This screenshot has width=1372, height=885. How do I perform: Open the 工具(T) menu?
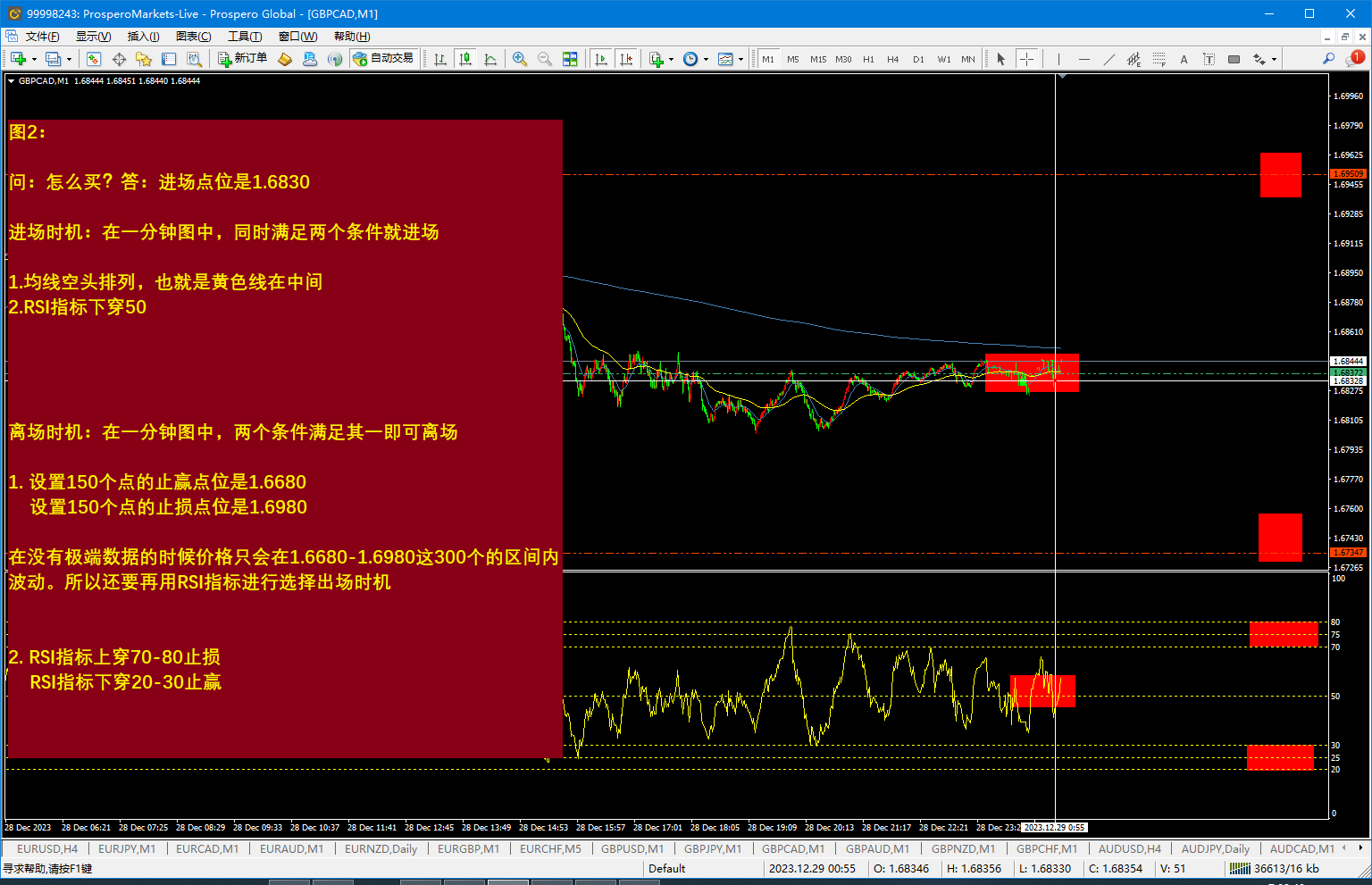pyautogui.click(x=245, y=37)
